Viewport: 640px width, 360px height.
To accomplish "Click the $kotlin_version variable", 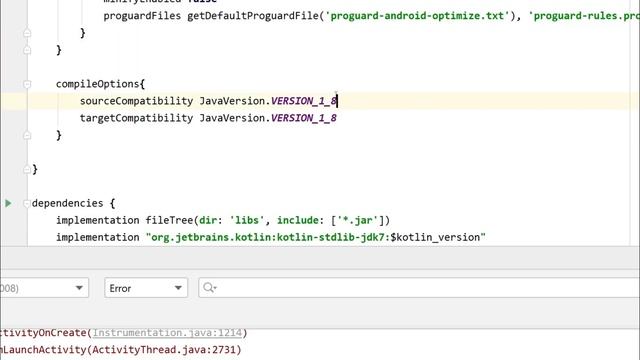I will pyautogui.click(x=436, y=237).
